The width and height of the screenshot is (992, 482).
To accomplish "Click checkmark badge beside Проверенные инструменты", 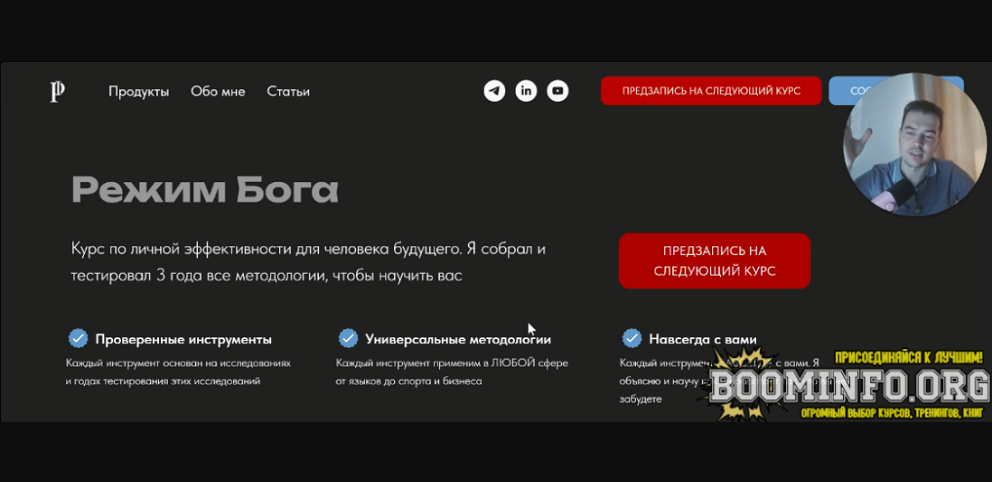I will click(77, 338).
